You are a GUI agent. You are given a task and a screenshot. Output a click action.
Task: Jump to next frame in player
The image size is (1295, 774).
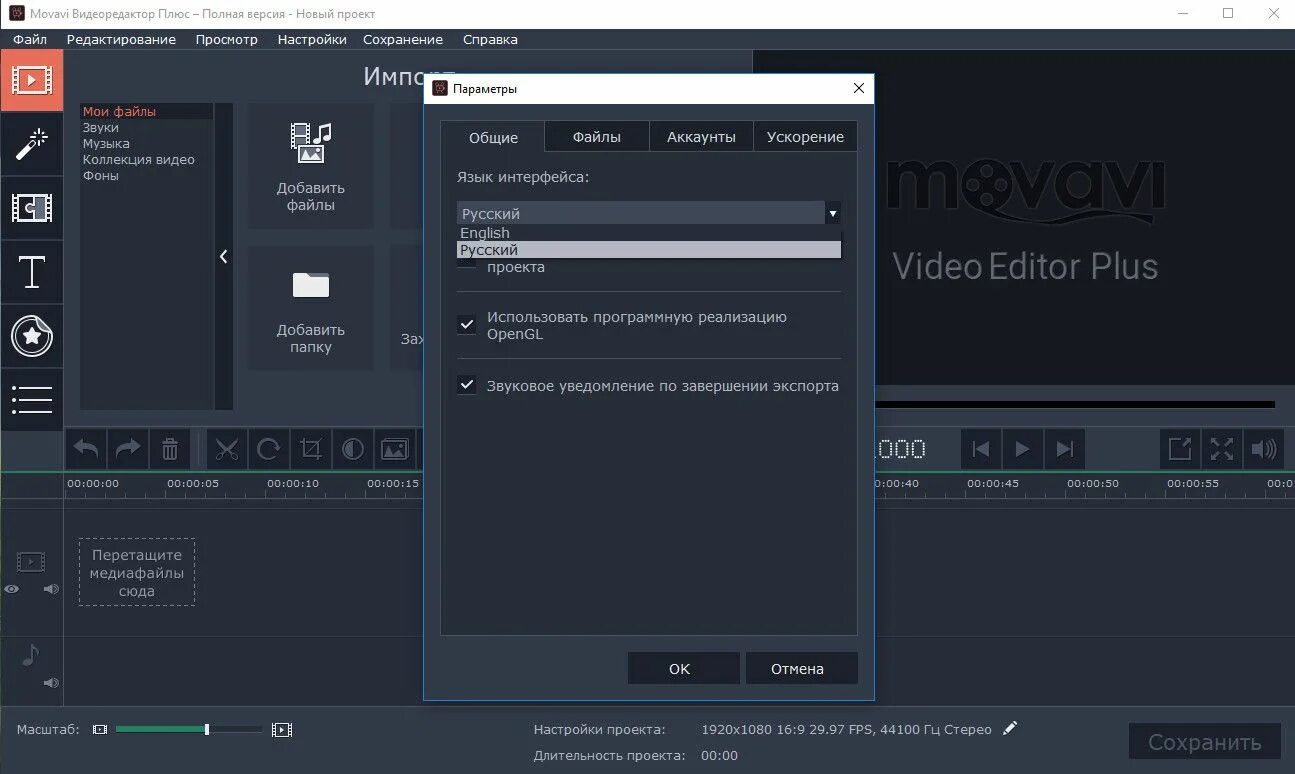point(1064,449)
